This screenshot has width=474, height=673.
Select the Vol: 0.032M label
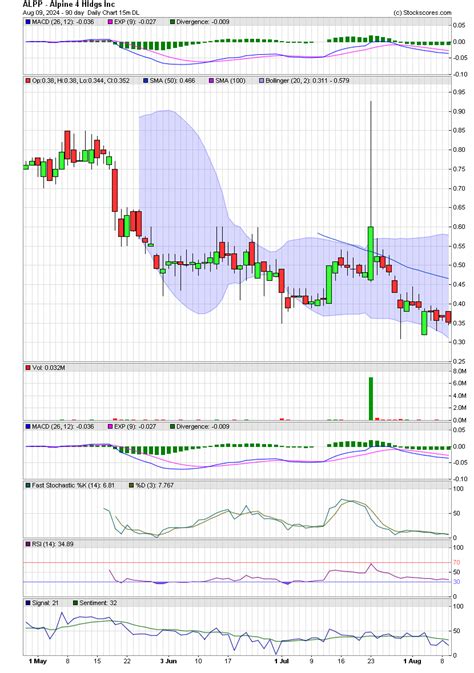49,368
